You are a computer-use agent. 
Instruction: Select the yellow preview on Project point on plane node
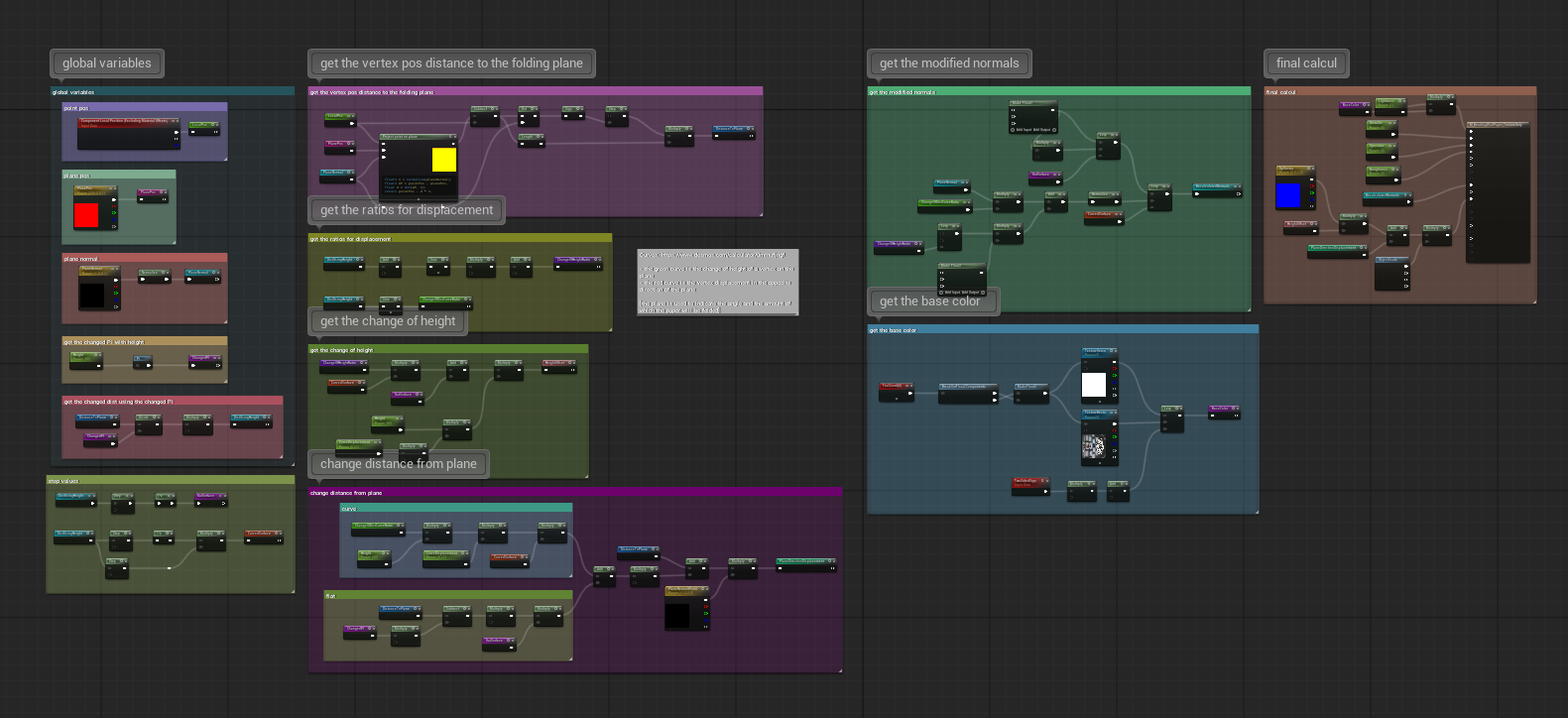[x=444, y=160]
